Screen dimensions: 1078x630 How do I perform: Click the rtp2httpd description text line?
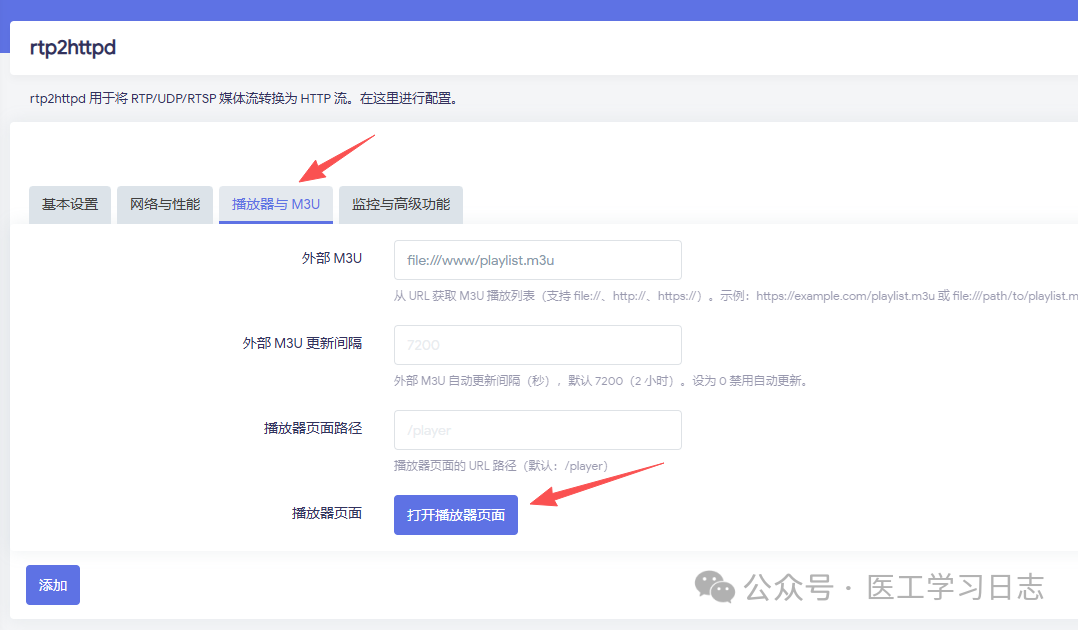point(243,99)
